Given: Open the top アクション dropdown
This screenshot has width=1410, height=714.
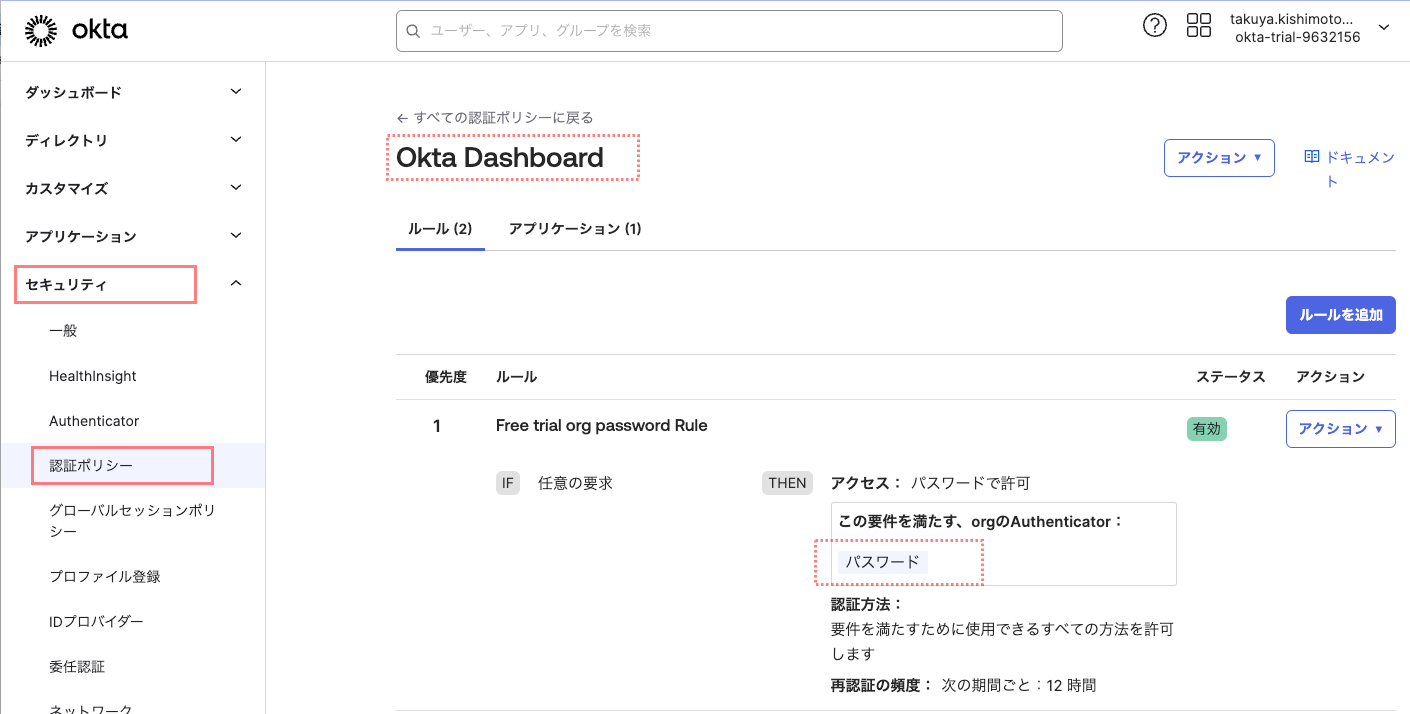Looking at the screenshot, I should click(x=1219, y=157).
